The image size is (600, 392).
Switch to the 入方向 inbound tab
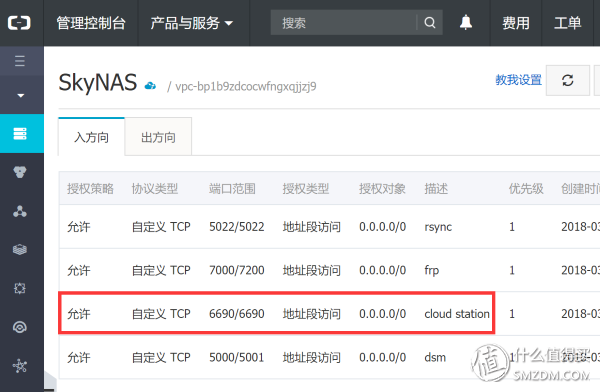[x=91, y=137]
